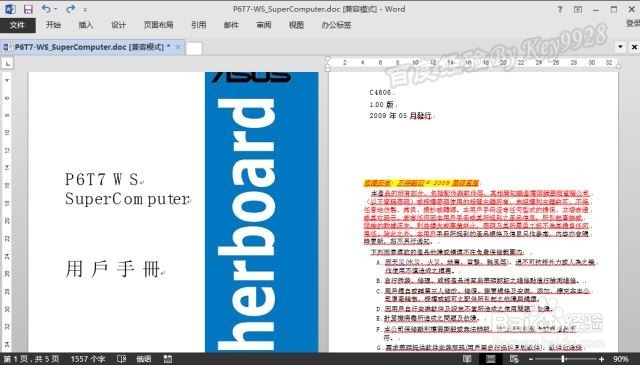The height and width of the screenshot is (365, 640).
Task: Click the right indent marker on horizontal ruler
Action: click(618, 66)
